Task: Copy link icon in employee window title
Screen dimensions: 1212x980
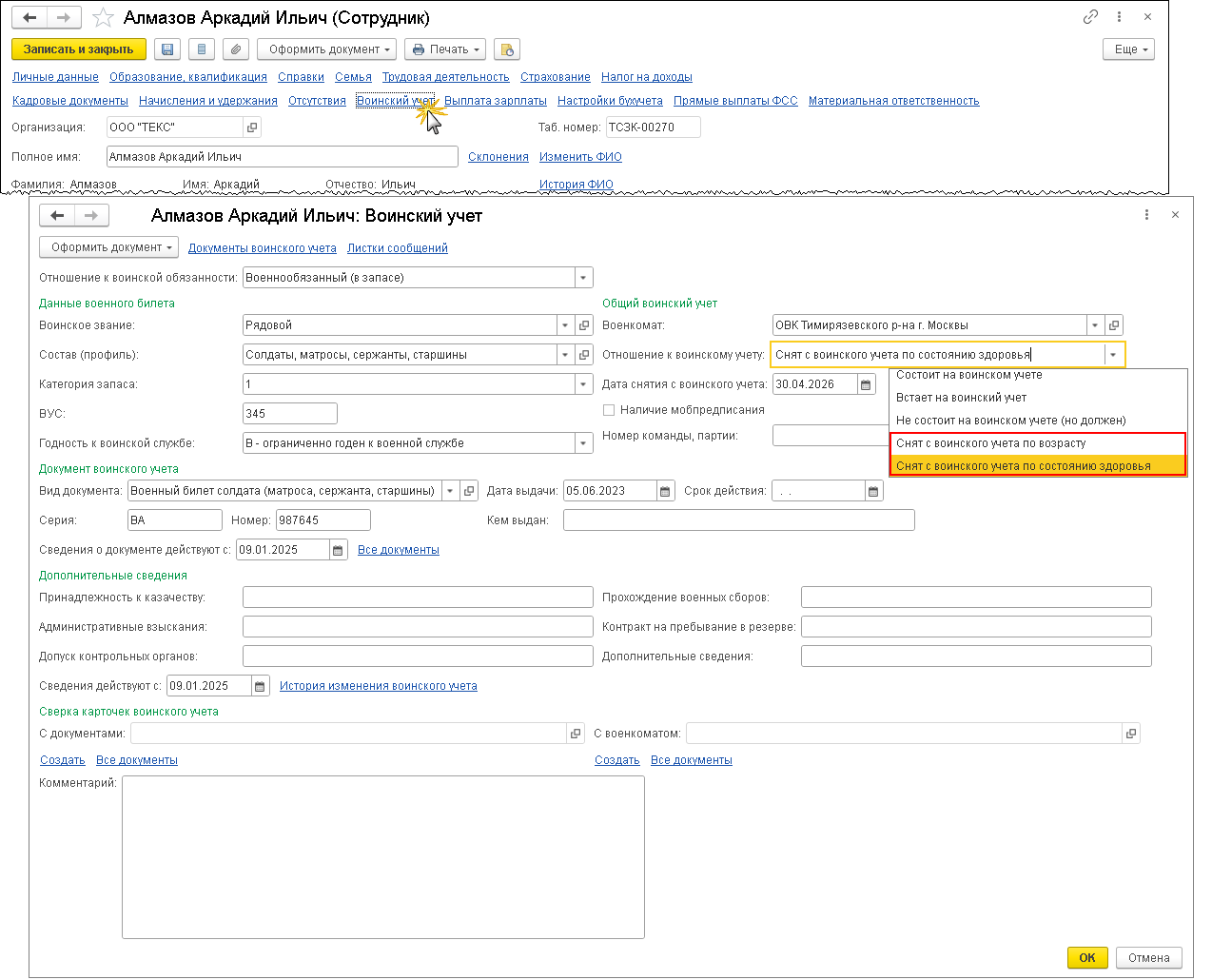Action: 1090,17
